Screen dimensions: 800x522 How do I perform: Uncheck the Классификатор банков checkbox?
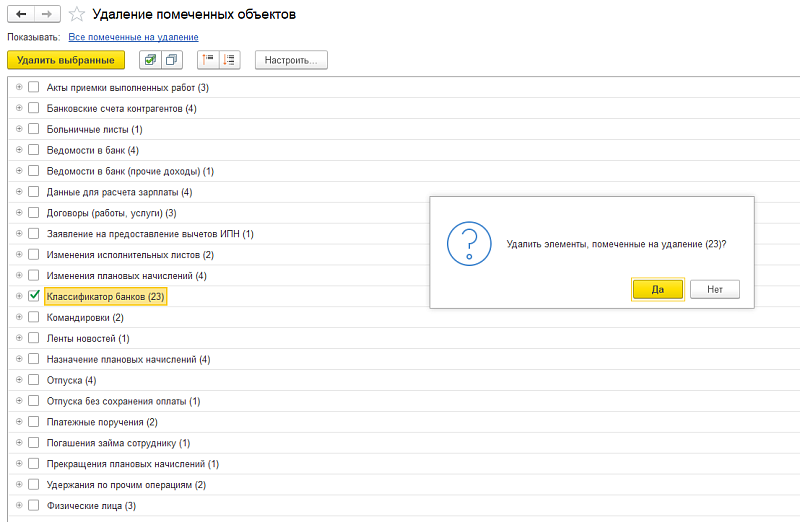coord(34,296)
